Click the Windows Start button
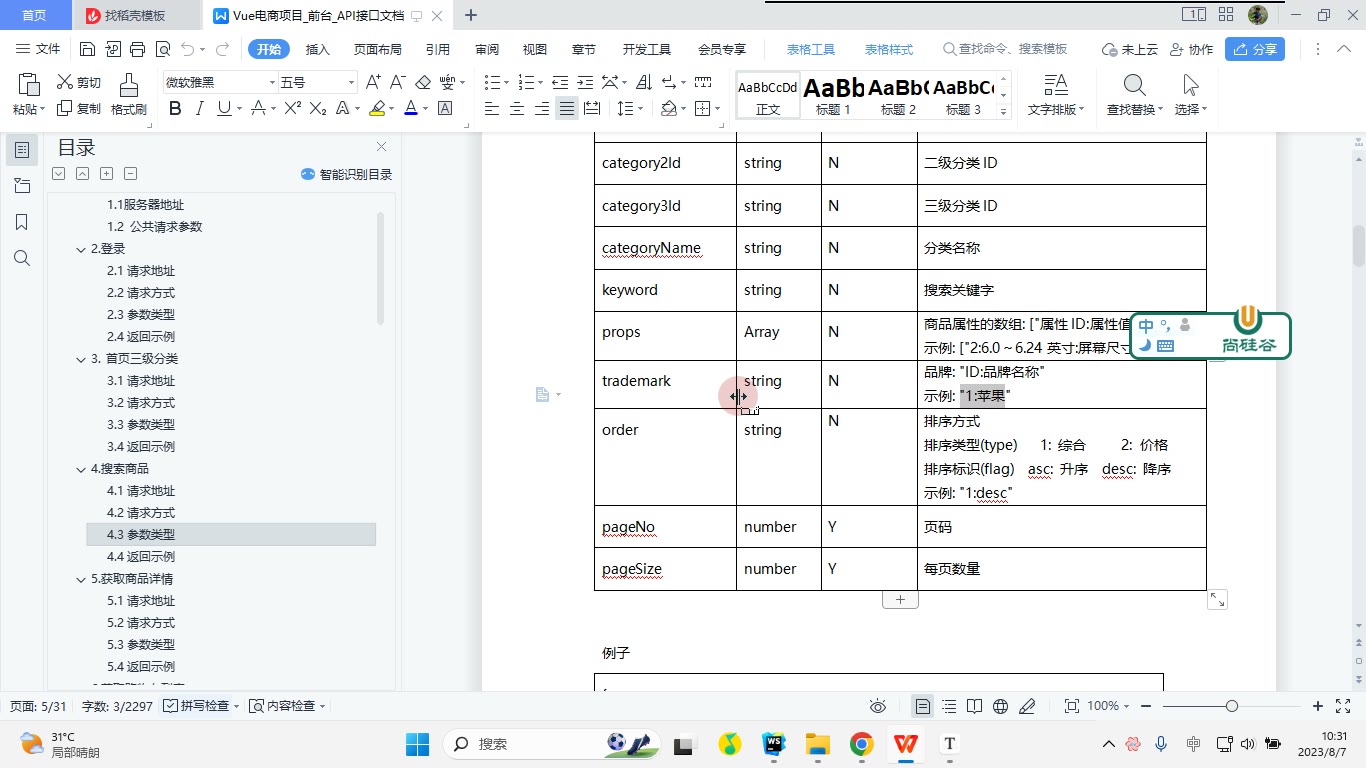This screenshot has height=768, width=1366. click(x=418, y=744)
